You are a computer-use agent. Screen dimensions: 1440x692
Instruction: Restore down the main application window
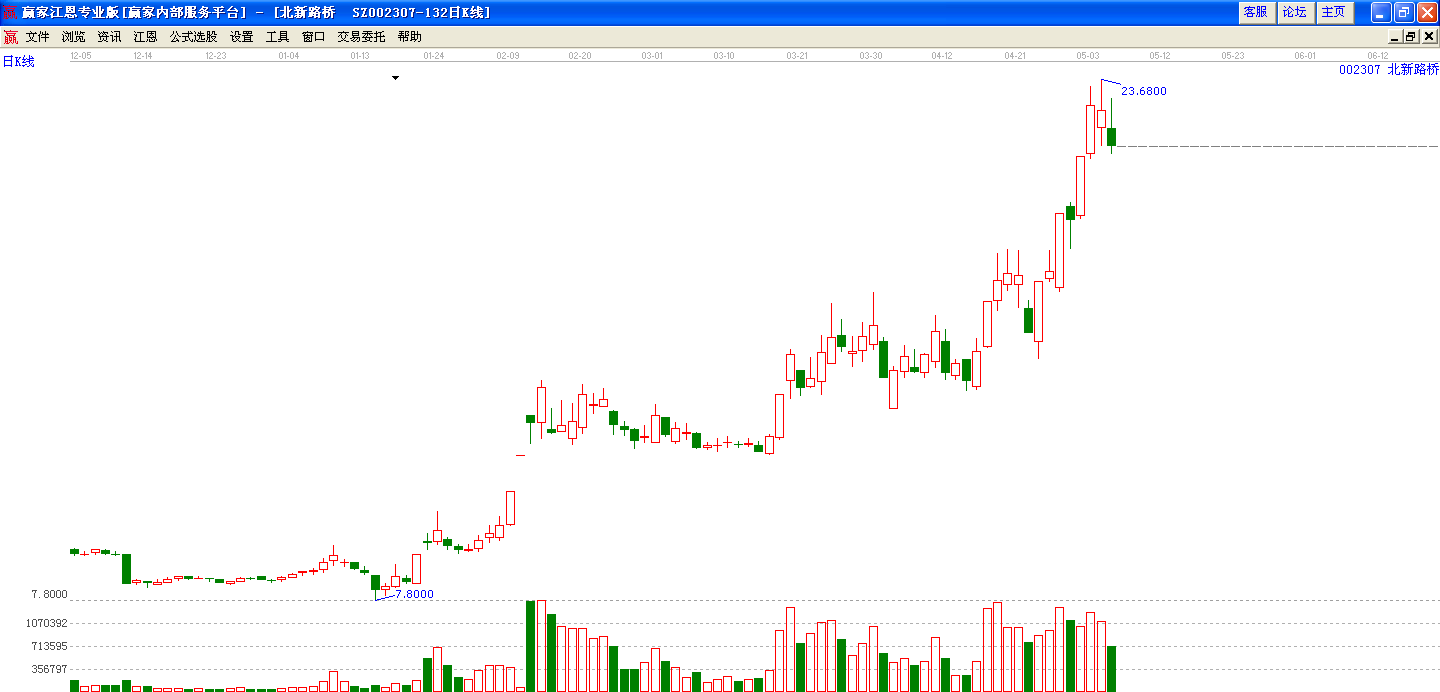point(1404,12)
